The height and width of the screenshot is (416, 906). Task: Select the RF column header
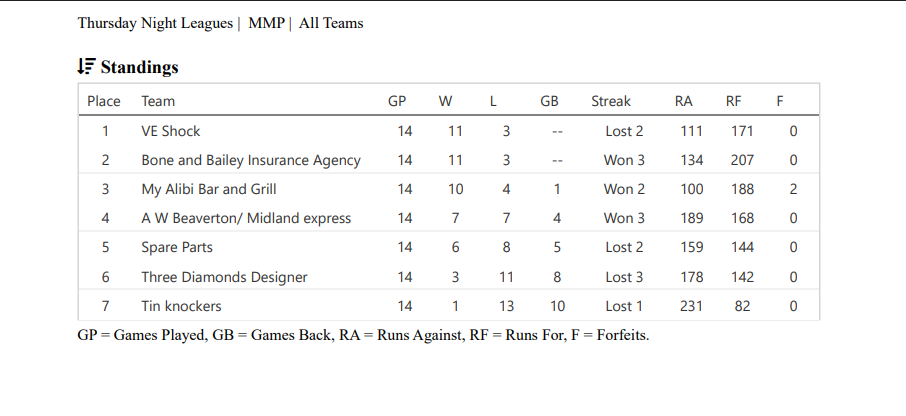[x=734, y=101]
